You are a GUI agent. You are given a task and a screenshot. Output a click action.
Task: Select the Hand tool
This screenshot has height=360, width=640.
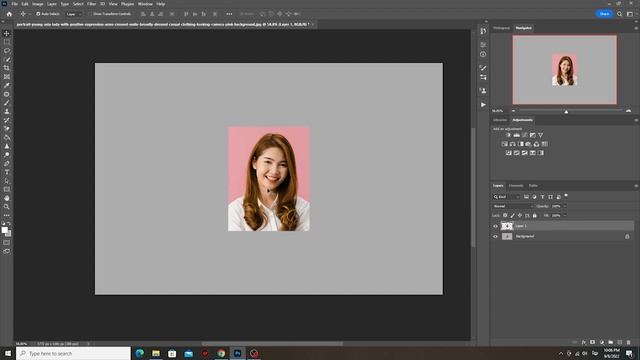tap(7, 198)
